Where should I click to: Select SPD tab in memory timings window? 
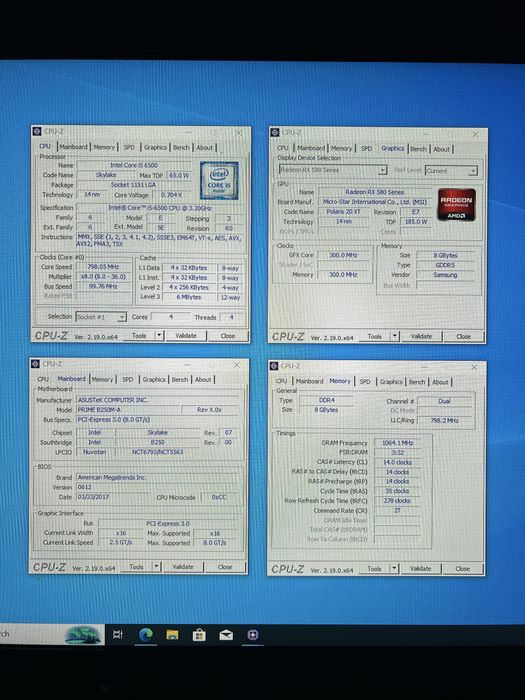click(x=365, y=382)
